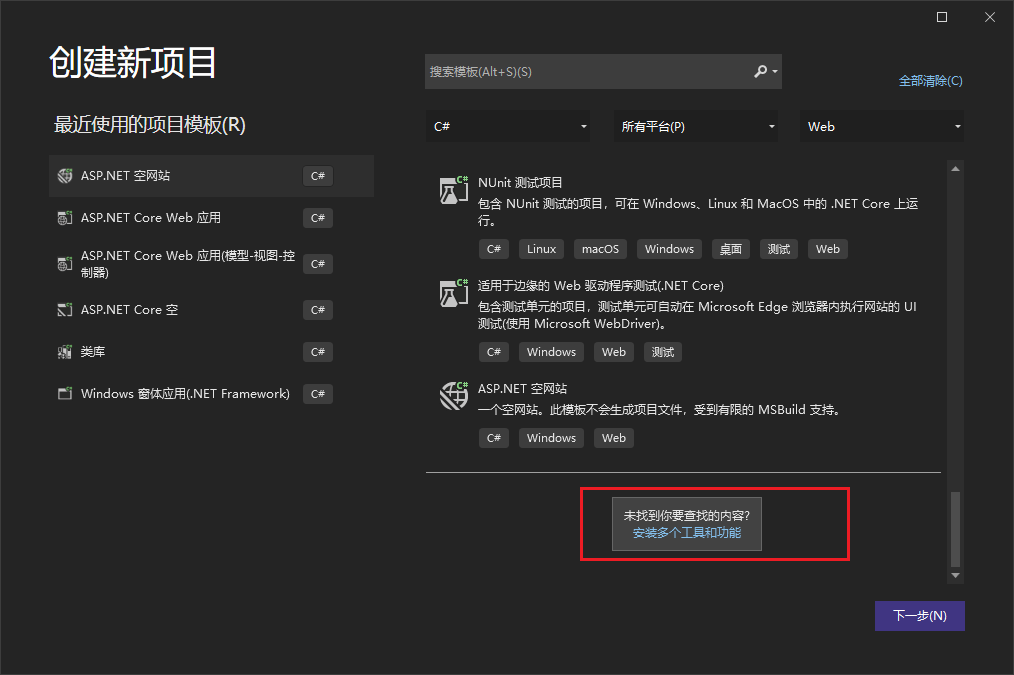Click the template list scroll down arrow
Screen dimensions: 1014x675
955,575
